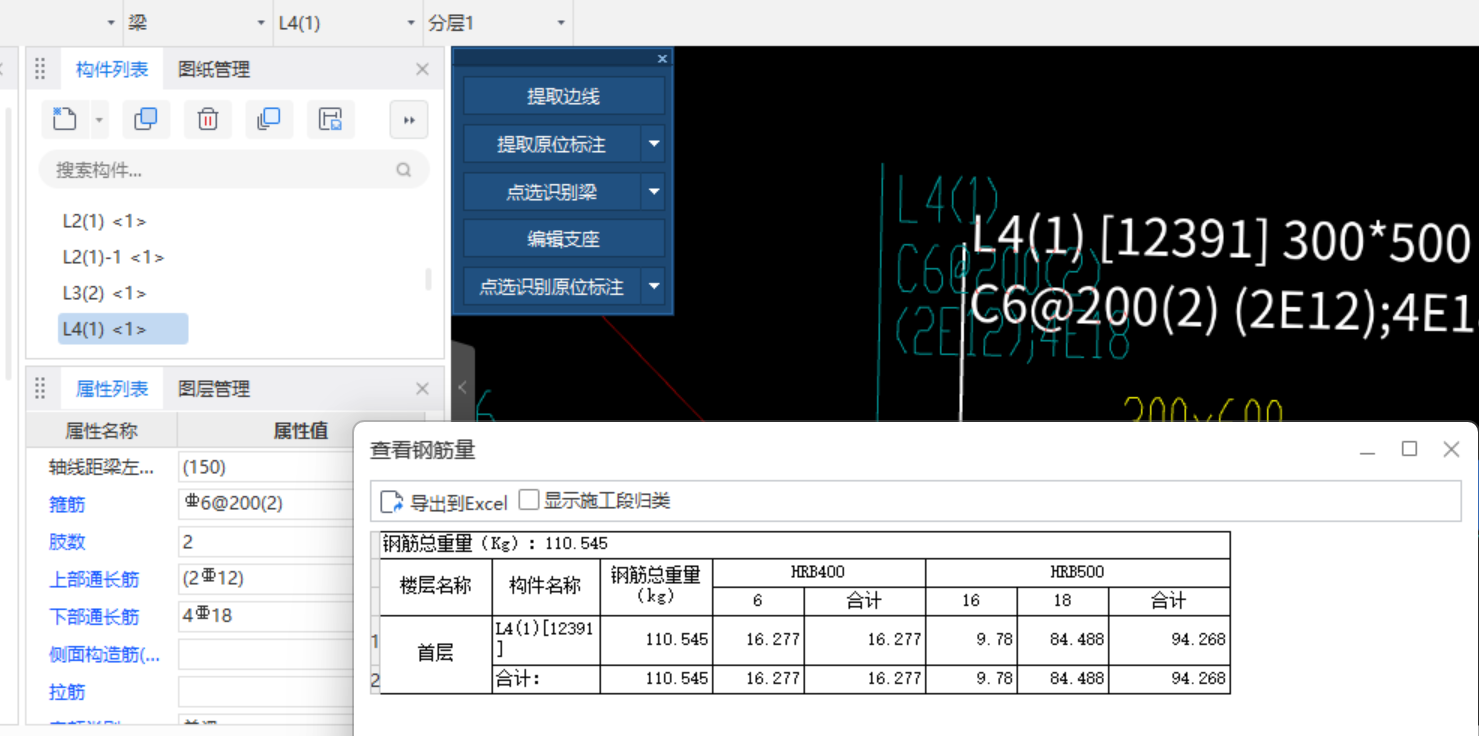
Task: Click the 编辑支座 button
Action: coord(564,239)
